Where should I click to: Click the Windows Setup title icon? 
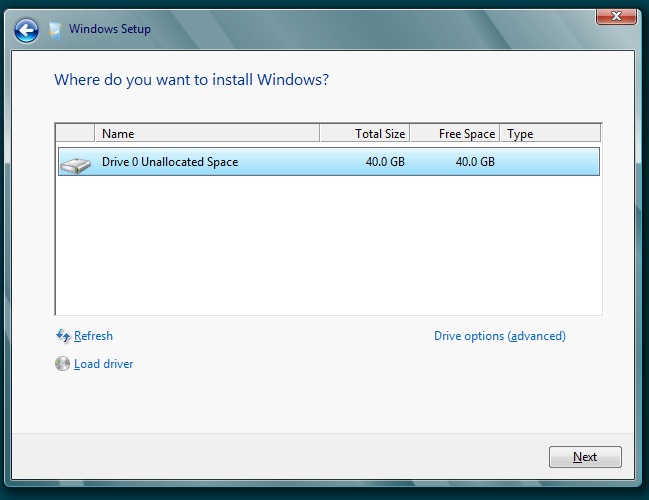(55, 30)
